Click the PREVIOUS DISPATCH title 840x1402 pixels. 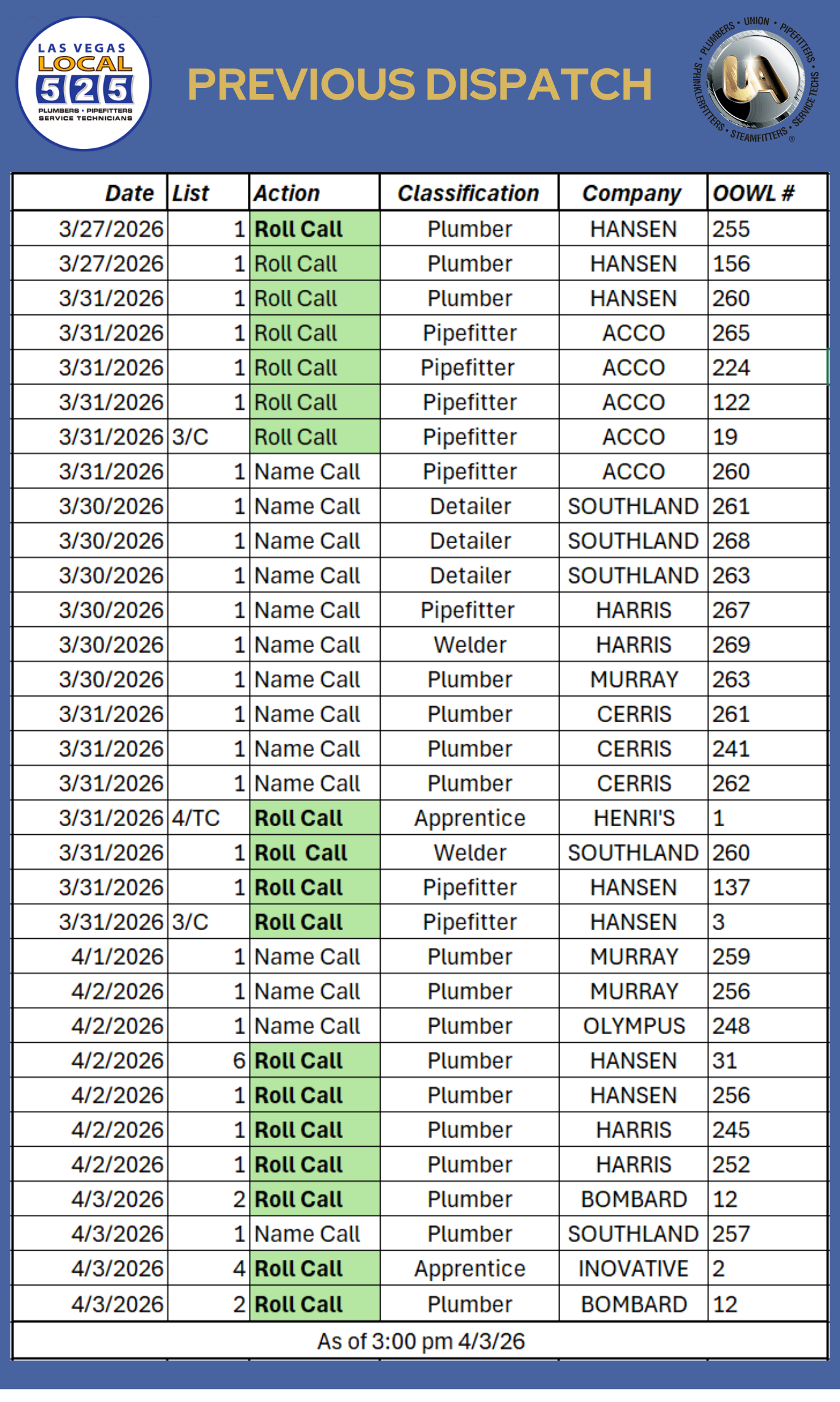(x=419, y=84)
